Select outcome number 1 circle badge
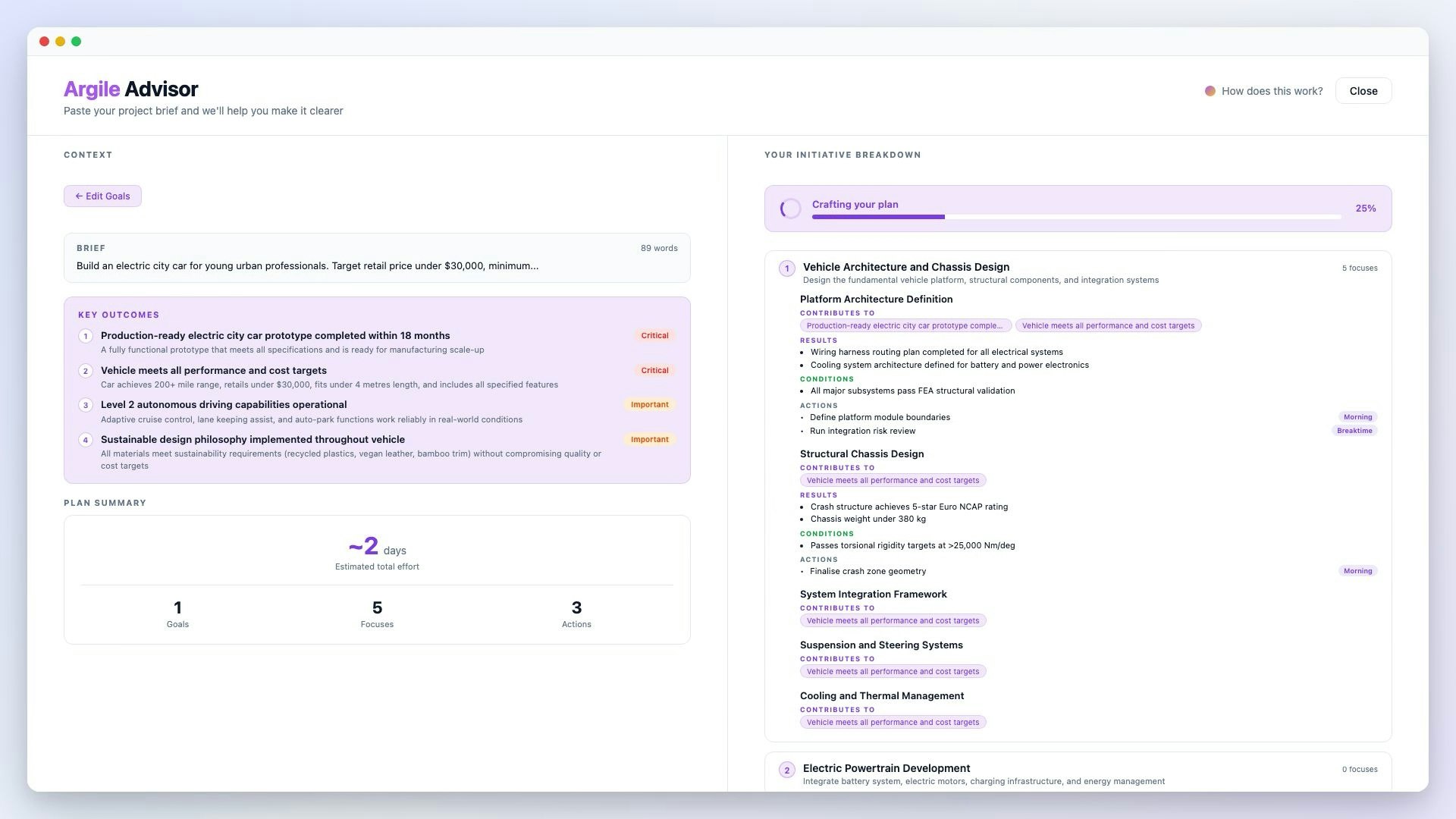Viewport: 1456px width, 819px height. pos(86,336)
